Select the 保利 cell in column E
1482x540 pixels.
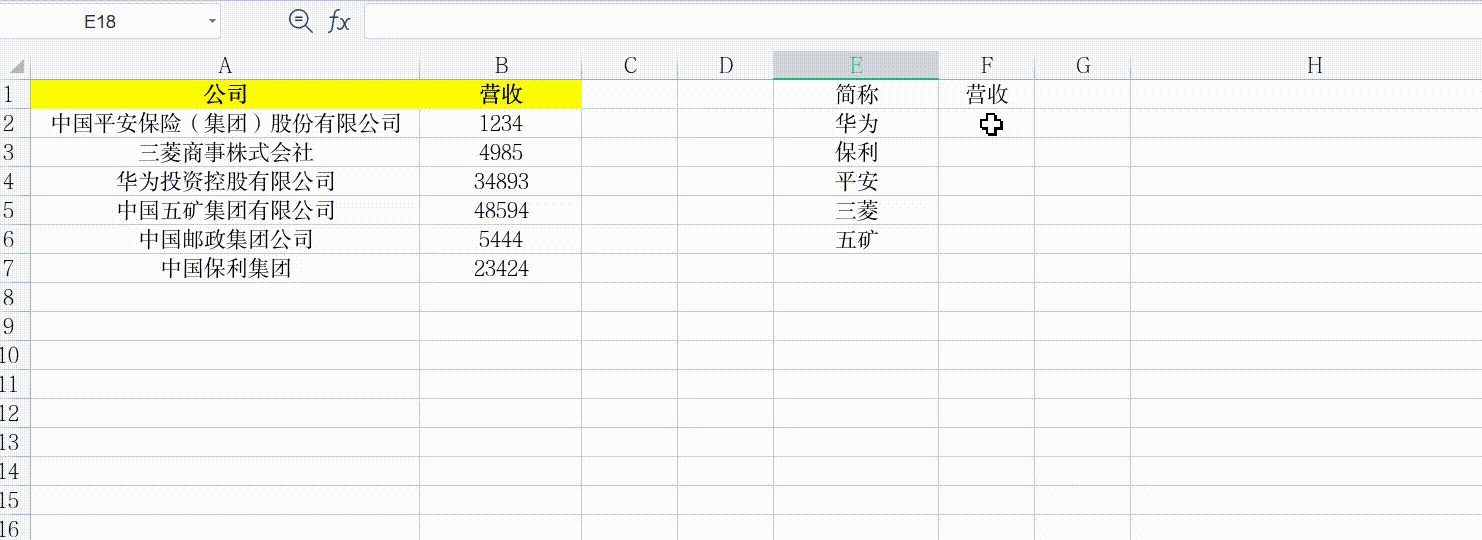pyautogui.click(x=856, y=153)
